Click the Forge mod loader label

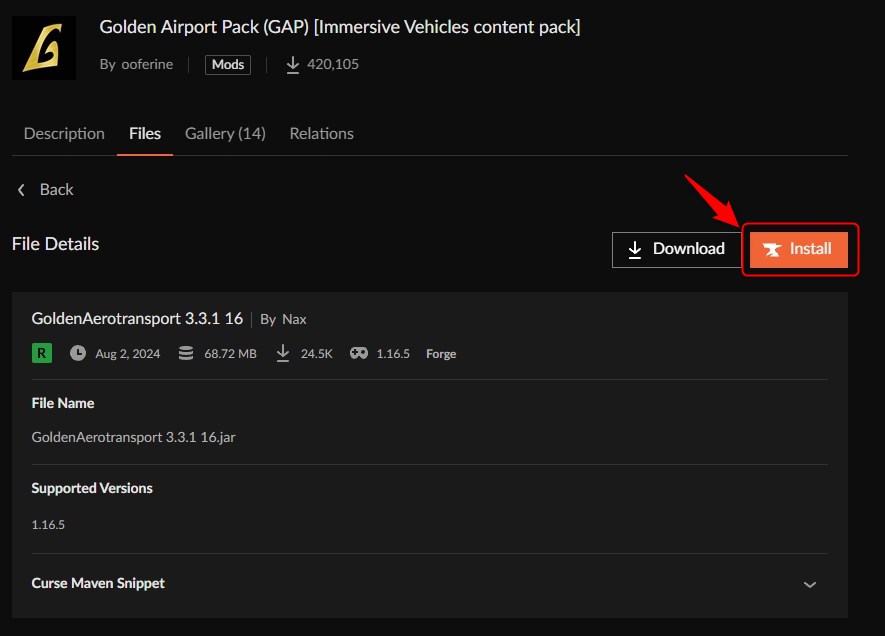coord(441,354)
